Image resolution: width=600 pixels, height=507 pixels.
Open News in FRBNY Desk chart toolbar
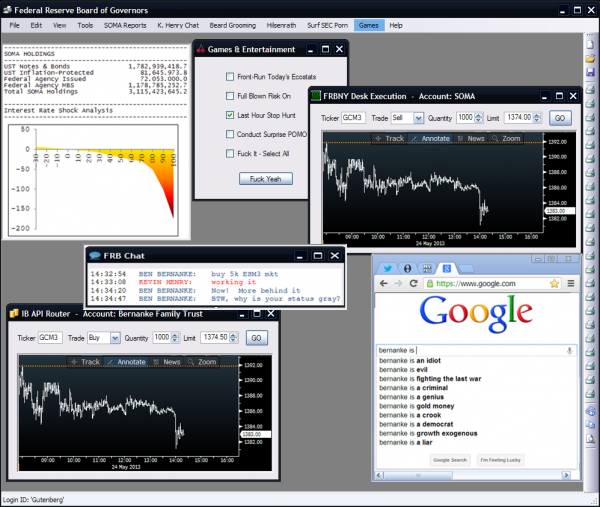[x=471, y=139]
